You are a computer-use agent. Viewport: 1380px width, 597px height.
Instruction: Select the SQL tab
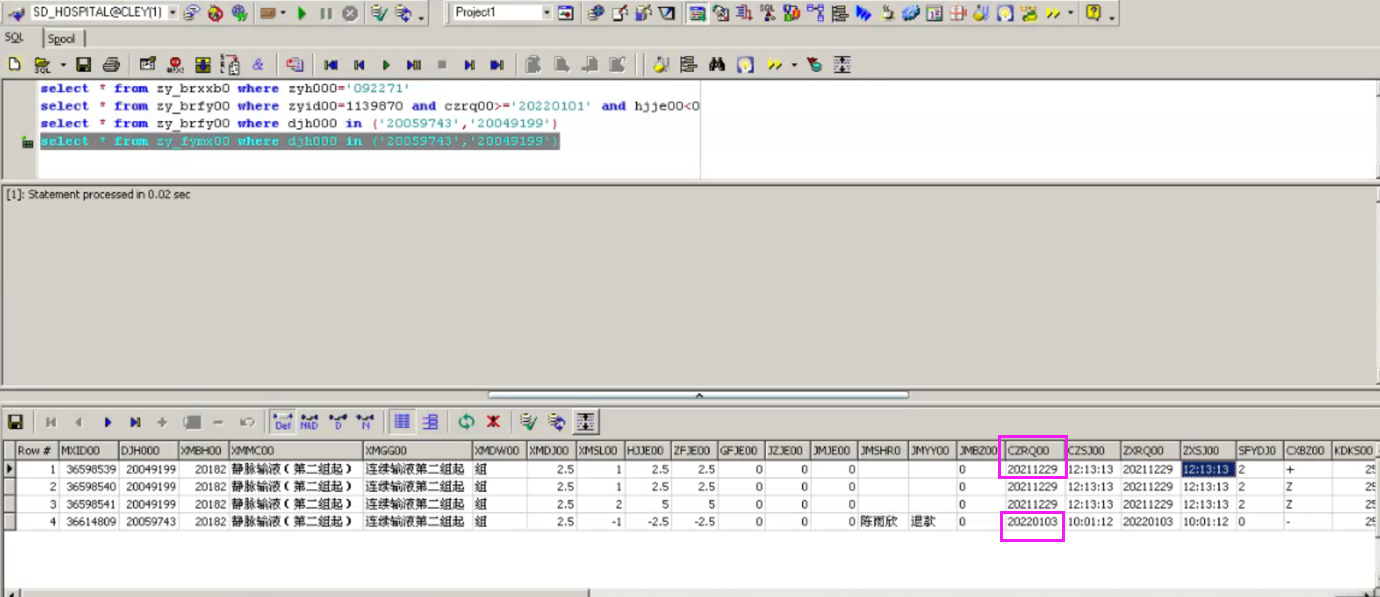[x=15, y=38]
